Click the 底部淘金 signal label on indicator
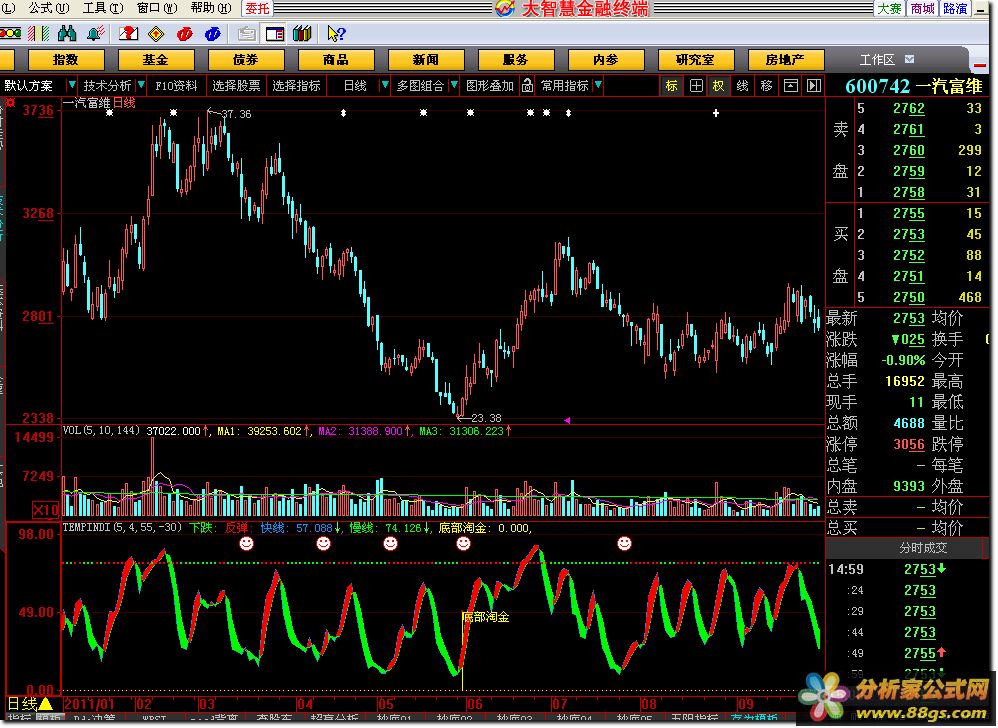 pos(486,617)
